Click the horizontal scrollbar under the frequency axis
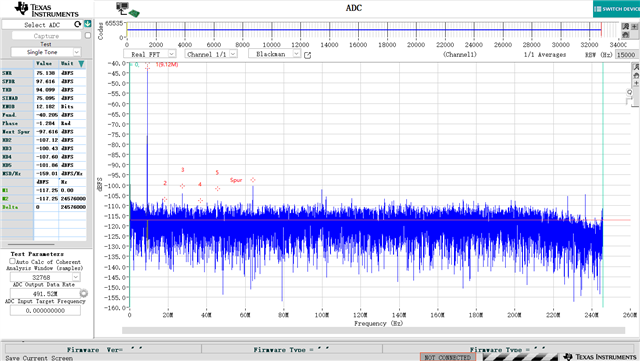 point(373,330)
